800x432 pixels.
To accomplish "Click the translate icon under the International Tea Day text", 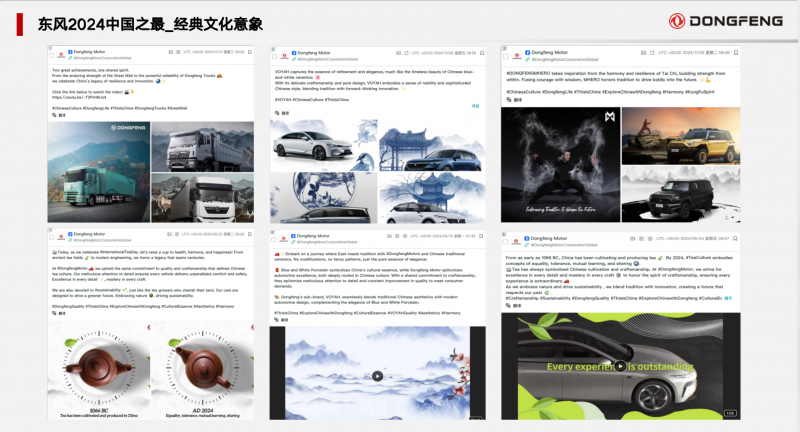I will pos(55,313).
